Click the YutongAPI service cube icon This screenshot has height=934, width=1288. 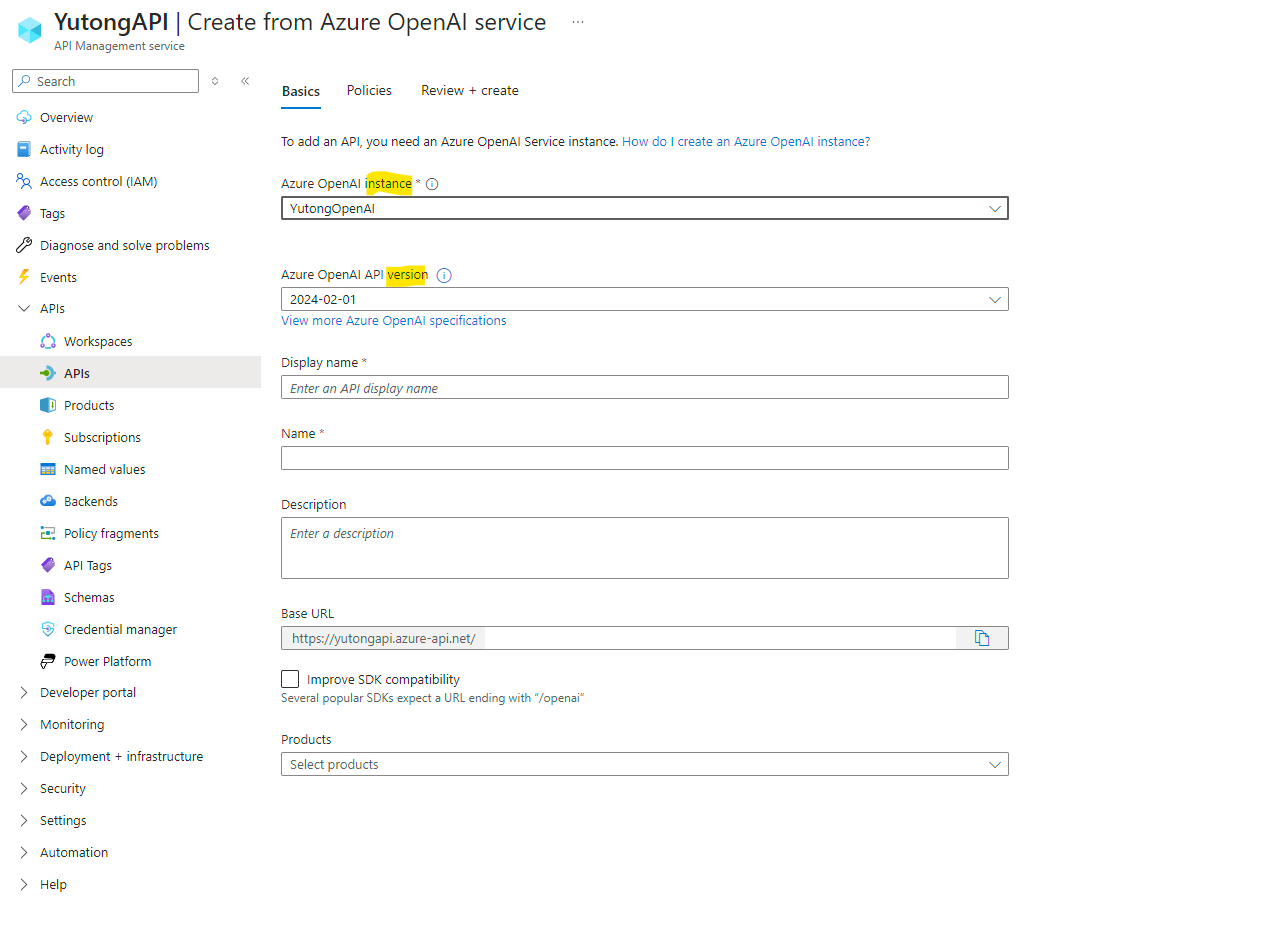coord(30,30)
